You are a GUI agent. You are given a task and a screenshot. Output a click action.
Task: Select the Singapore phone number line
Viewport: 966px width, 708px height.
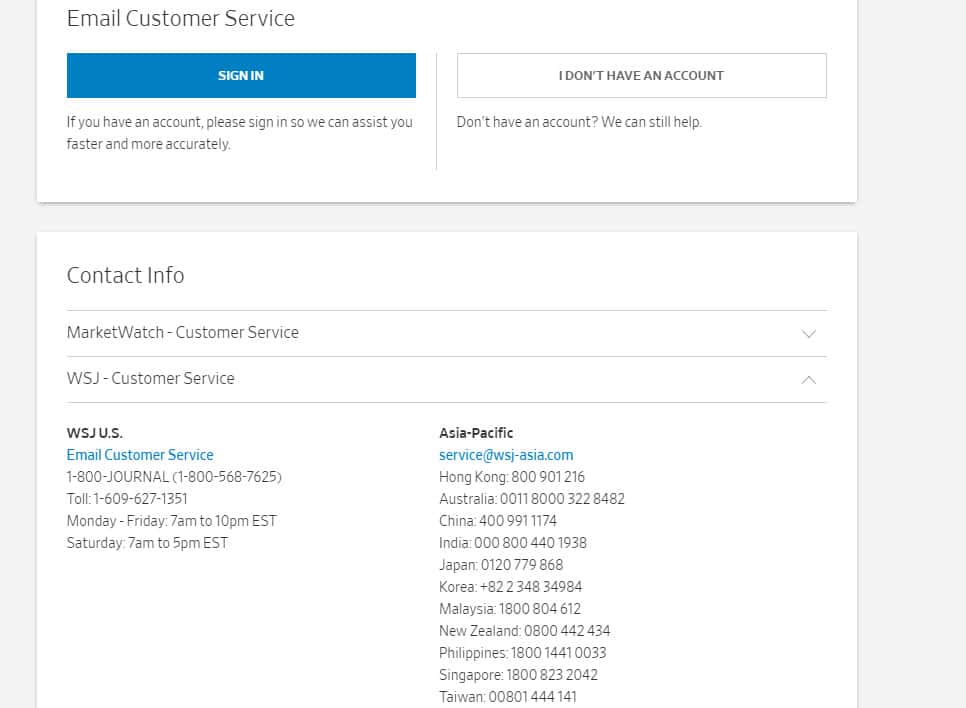518,675
